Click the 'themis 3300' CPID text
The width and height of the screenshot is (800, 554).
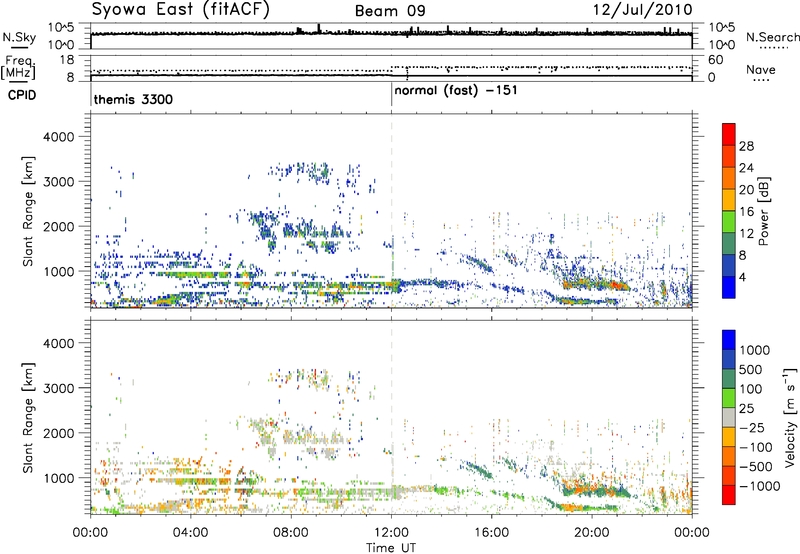point(133,99)
